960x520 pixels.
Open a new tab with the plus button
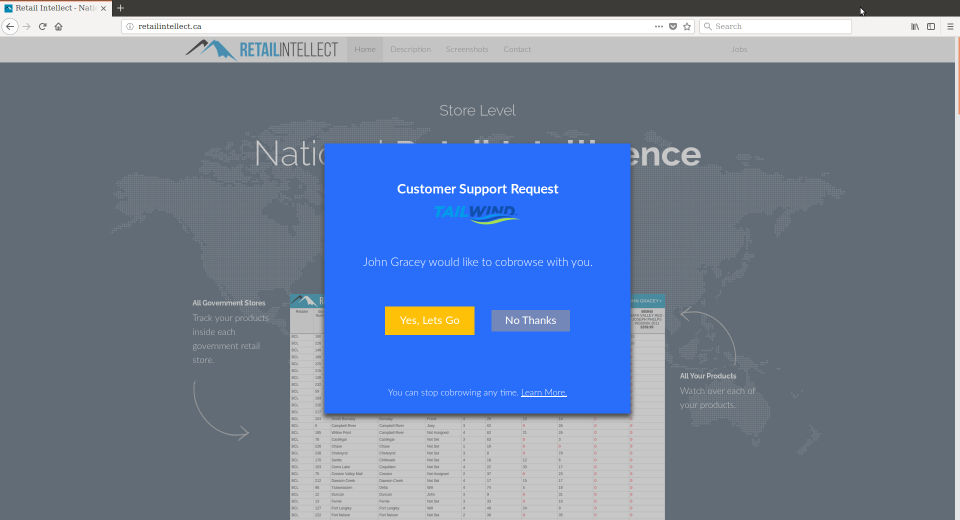point(120,8)
